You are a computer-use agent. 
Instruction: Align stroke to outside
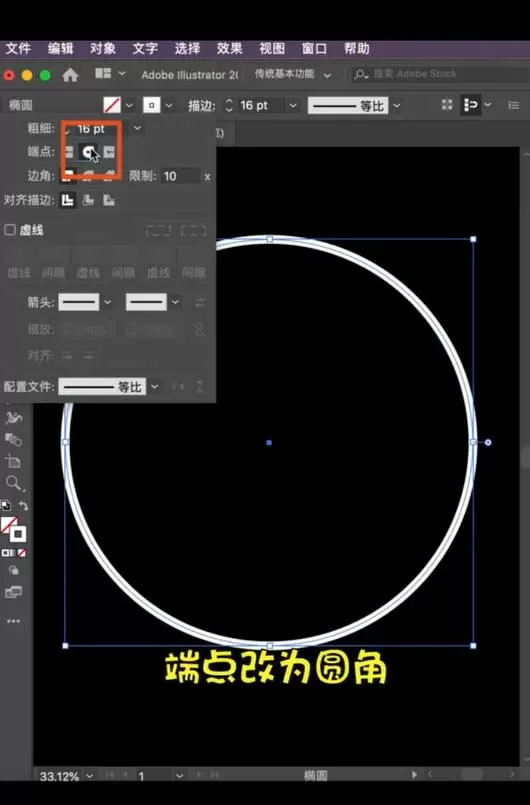tap(109, 200)
